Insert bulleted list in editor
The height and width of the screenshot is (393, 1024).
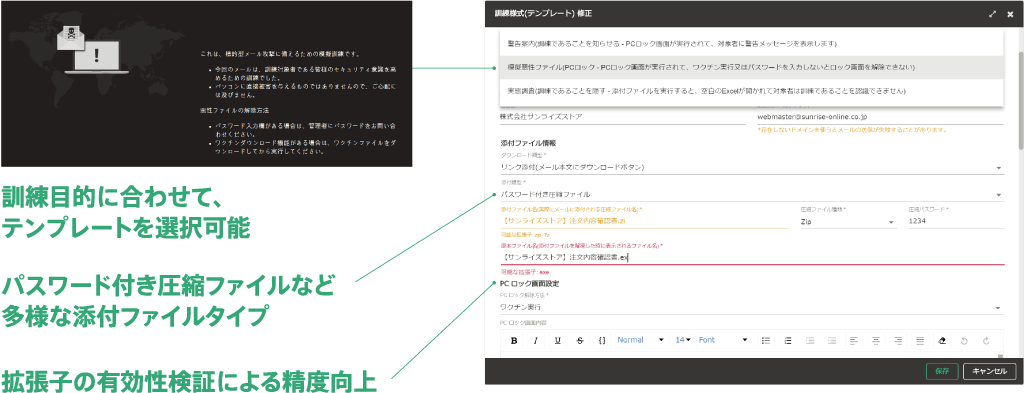766,340
